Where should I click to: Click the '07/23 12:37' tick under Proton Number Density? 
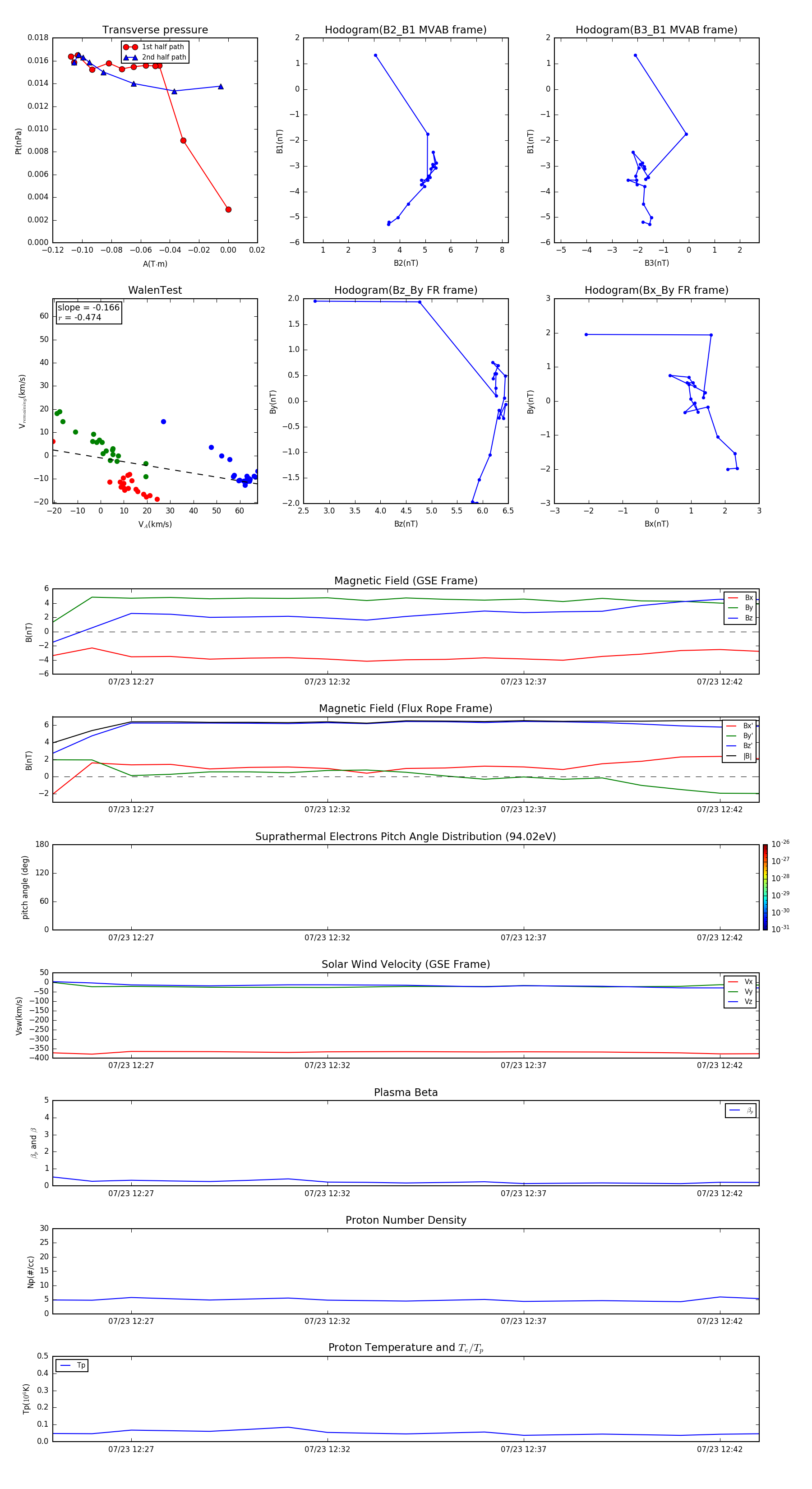(x=523, y=1321)
